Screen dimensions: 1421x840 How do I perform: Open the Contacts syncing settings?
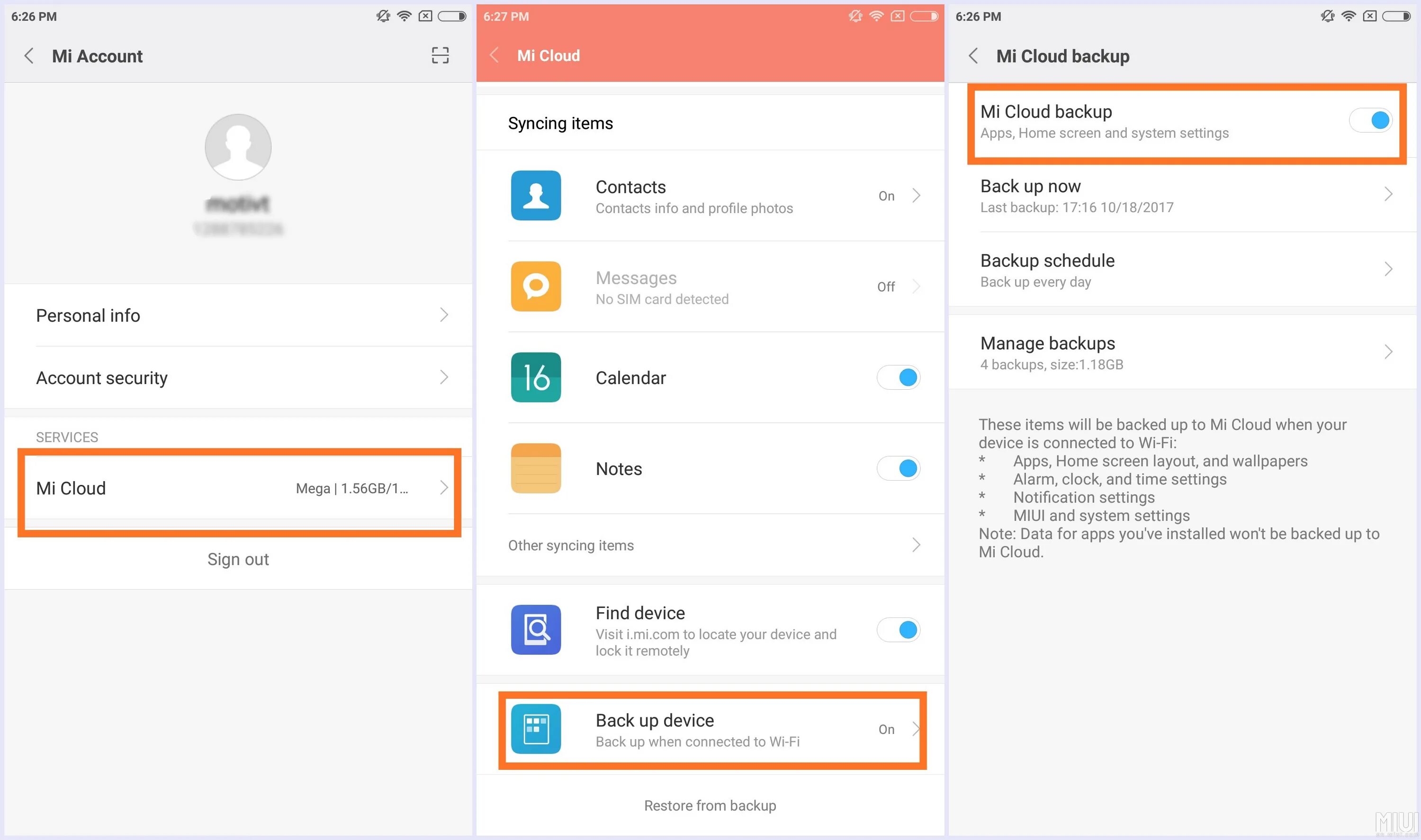[x=710, y=196]
